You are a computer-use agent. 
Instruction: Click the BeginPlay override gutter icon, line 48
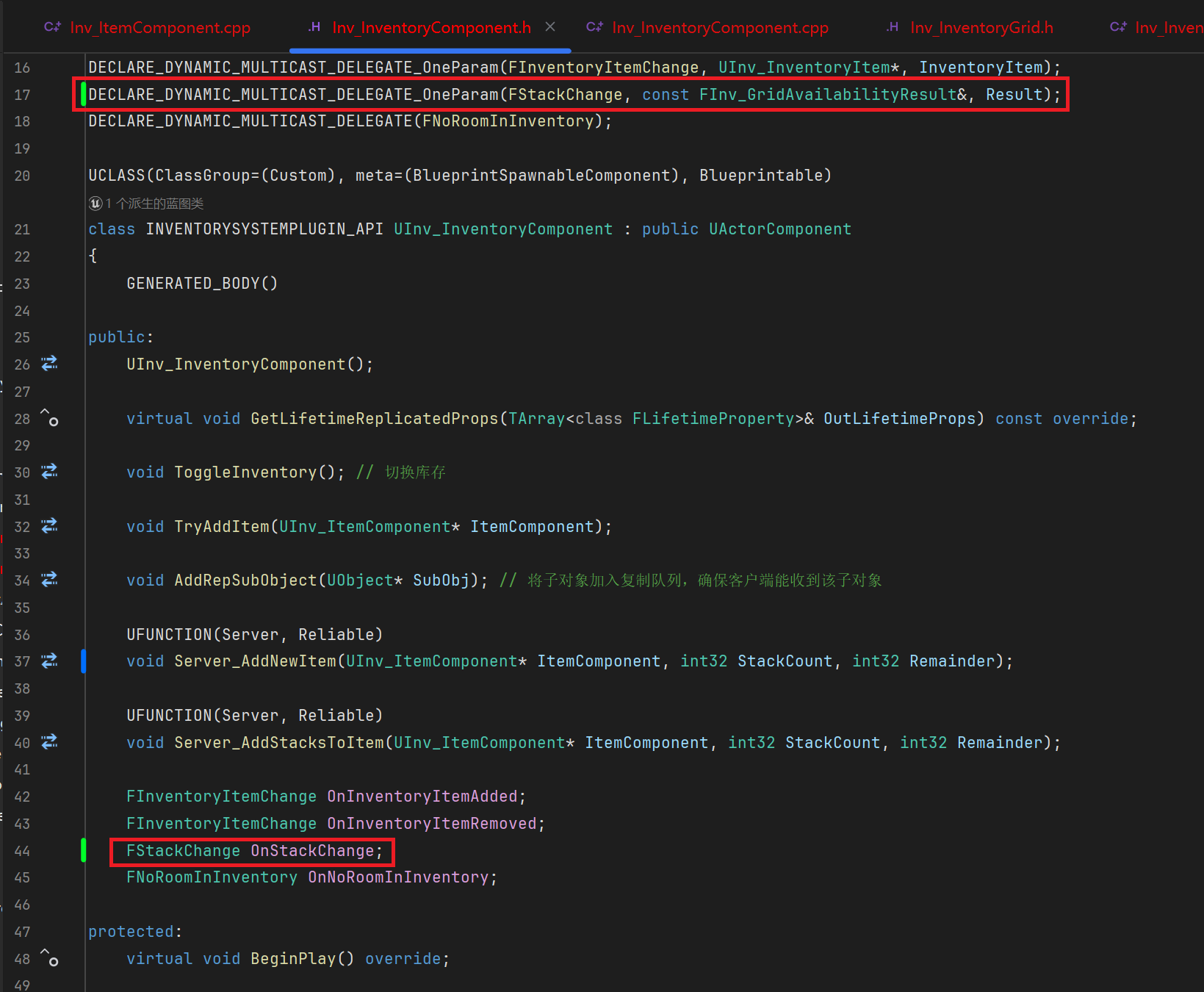pos(49,958)
